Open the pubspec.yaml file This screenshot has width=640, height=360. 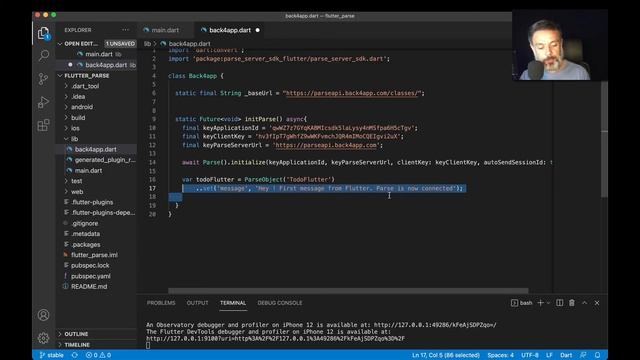[x=91, y=276]
